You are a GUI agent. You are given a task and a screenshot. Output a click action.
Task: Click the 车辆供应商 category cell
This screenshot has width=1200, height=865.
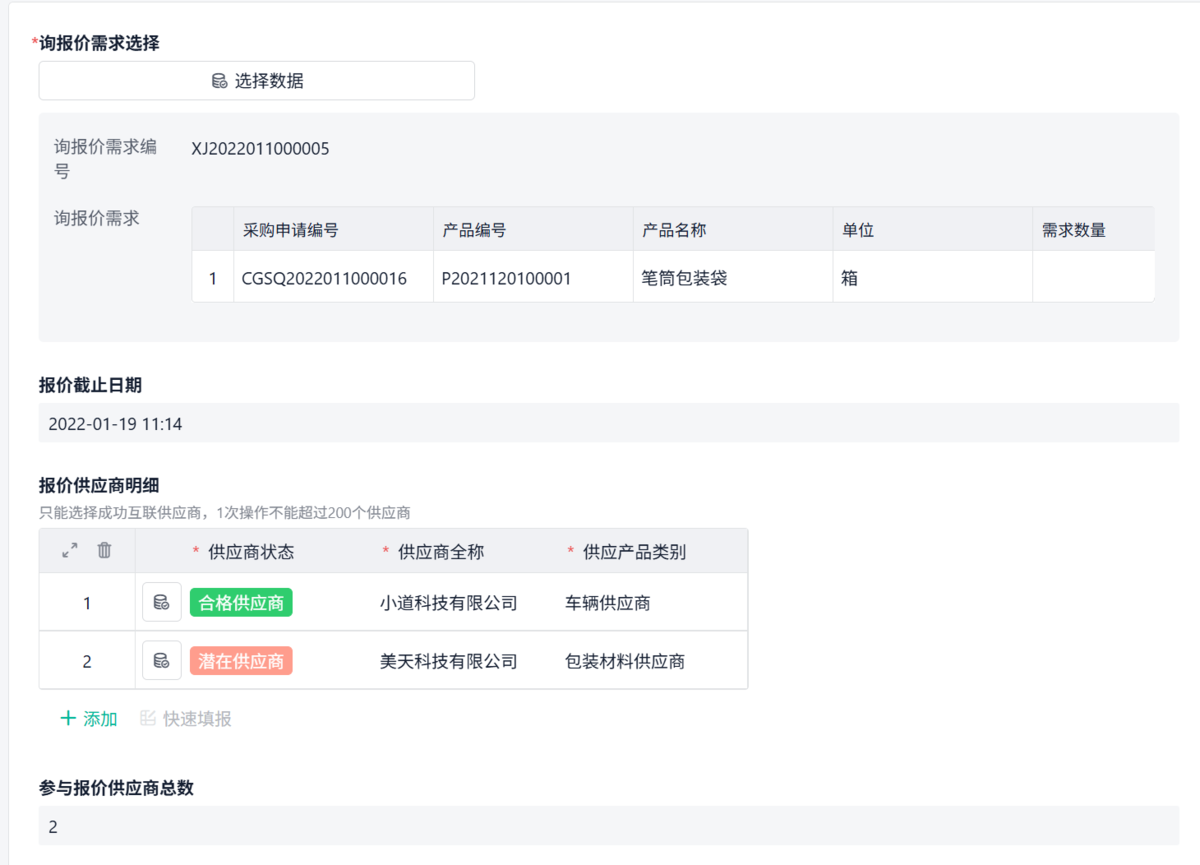(x=608, y=603)
